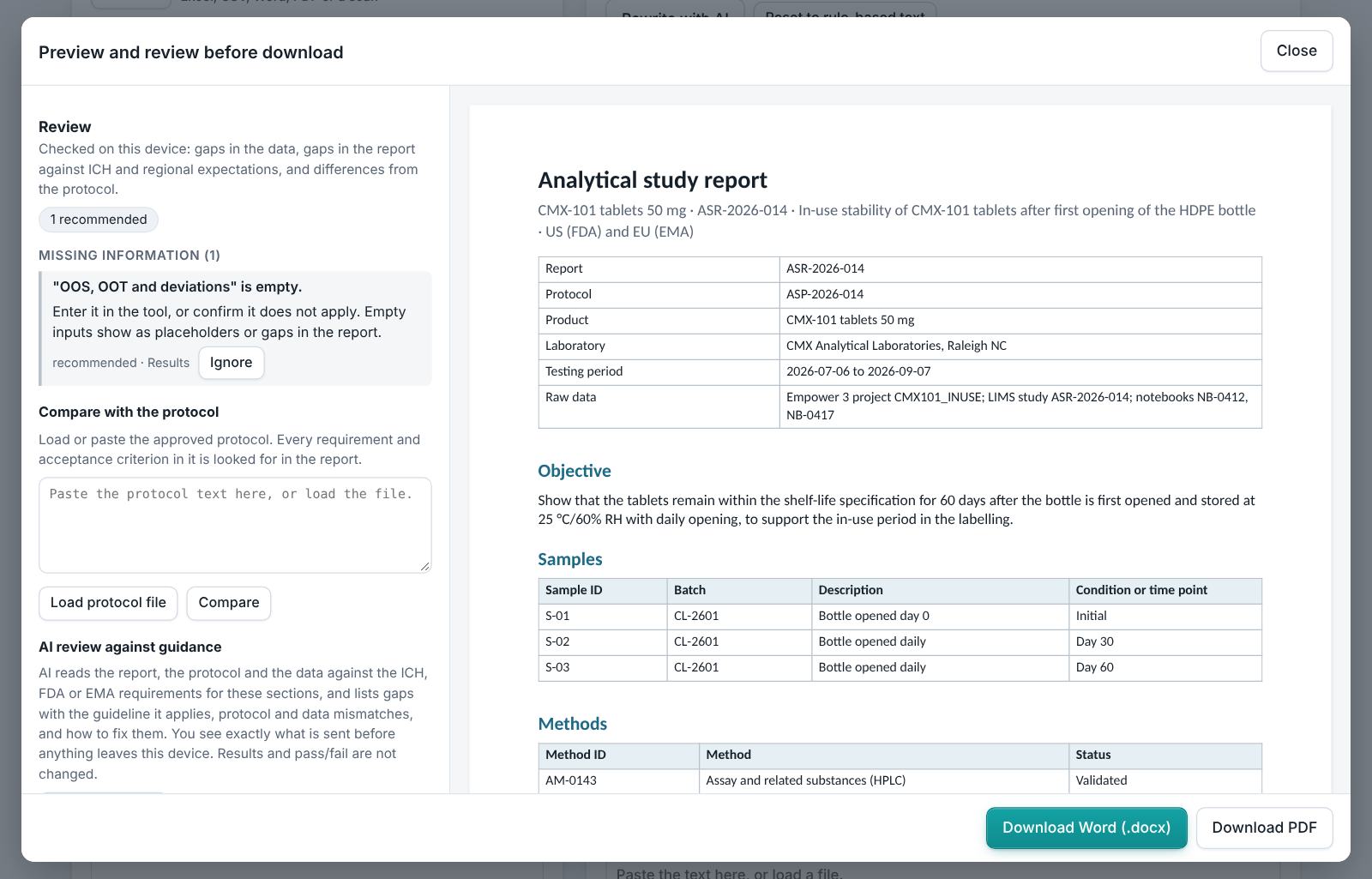
Task: Close the preview dialog with Close button
Action: click(1296, 51)
